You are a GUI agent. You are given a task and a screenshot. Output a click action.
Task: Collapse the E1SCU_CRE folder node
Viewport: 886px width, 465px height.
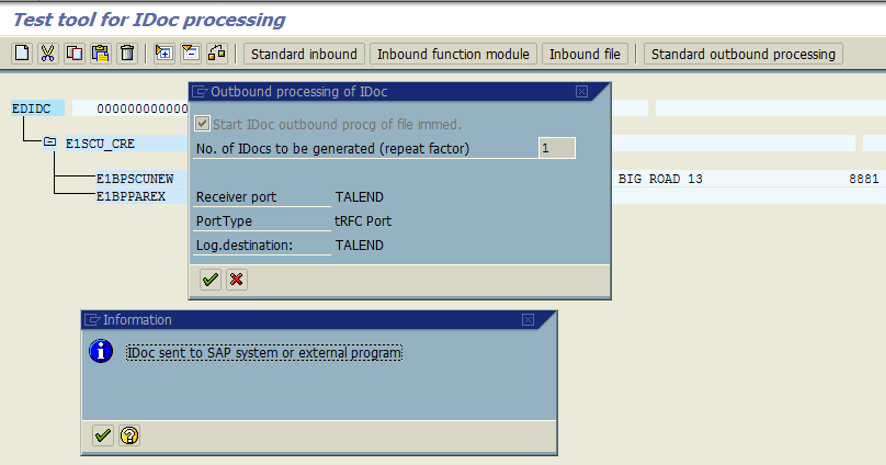point(50,143)
